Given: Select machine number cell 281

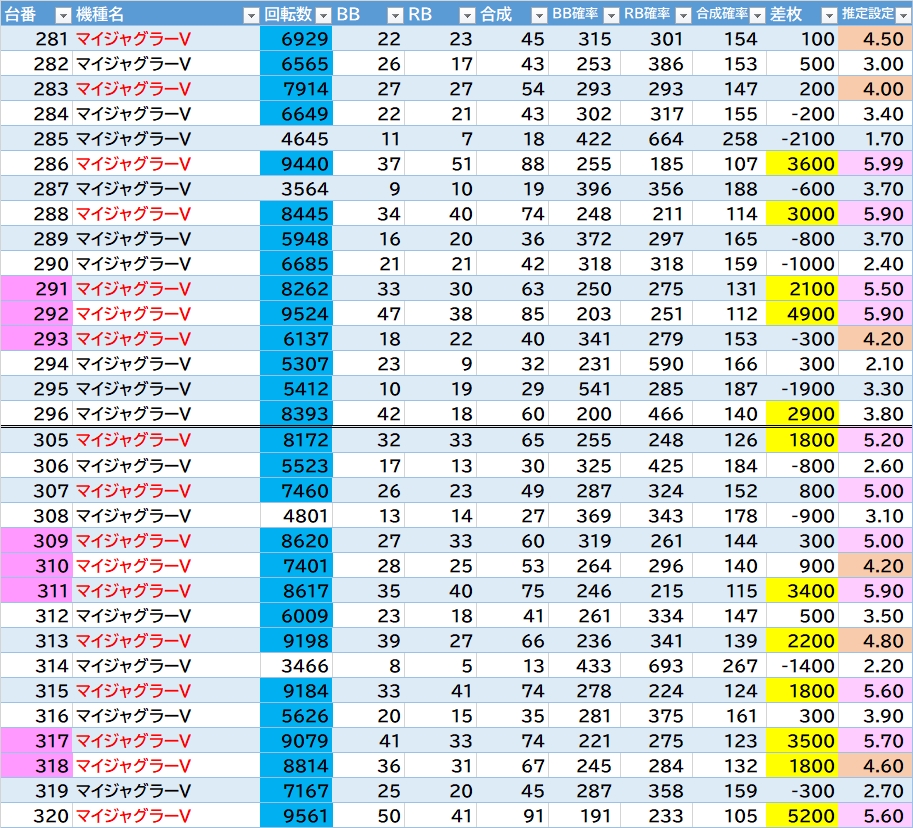Looking at the screenshot, I should pyautogui.click(x=36, y=38).
